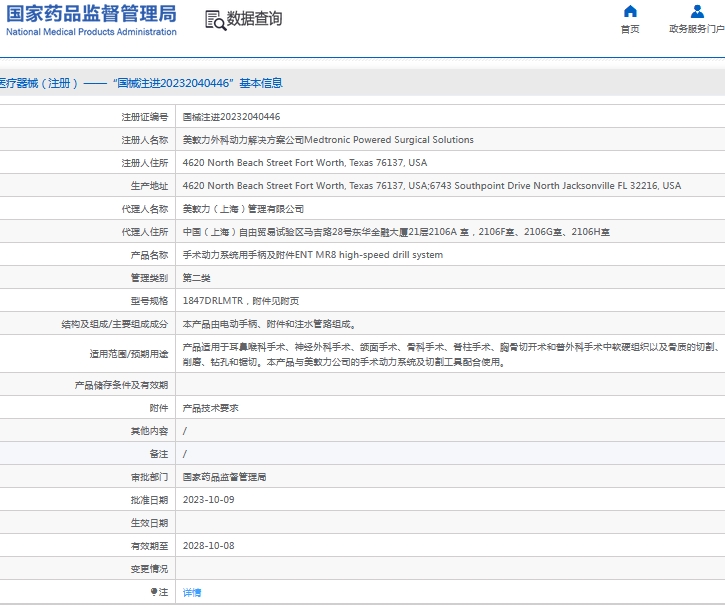
Task: Select approval date 2023-10-09
Action: pos(209,500)
